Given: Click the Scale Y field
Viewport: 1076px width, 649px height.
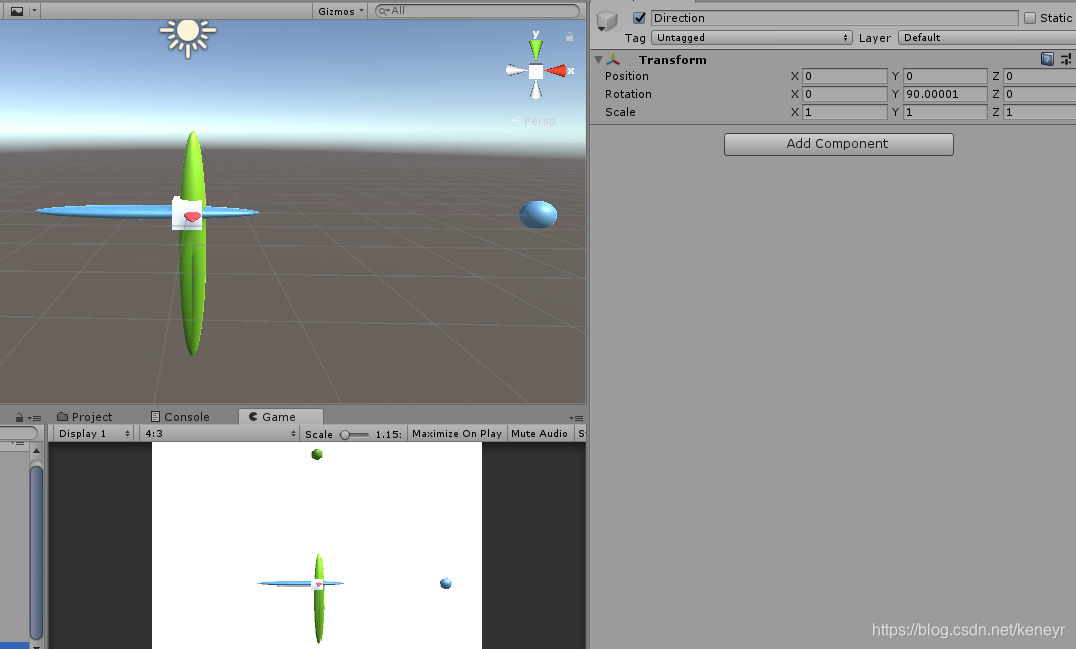Looking at the screenshot, I should coord(945,112).
